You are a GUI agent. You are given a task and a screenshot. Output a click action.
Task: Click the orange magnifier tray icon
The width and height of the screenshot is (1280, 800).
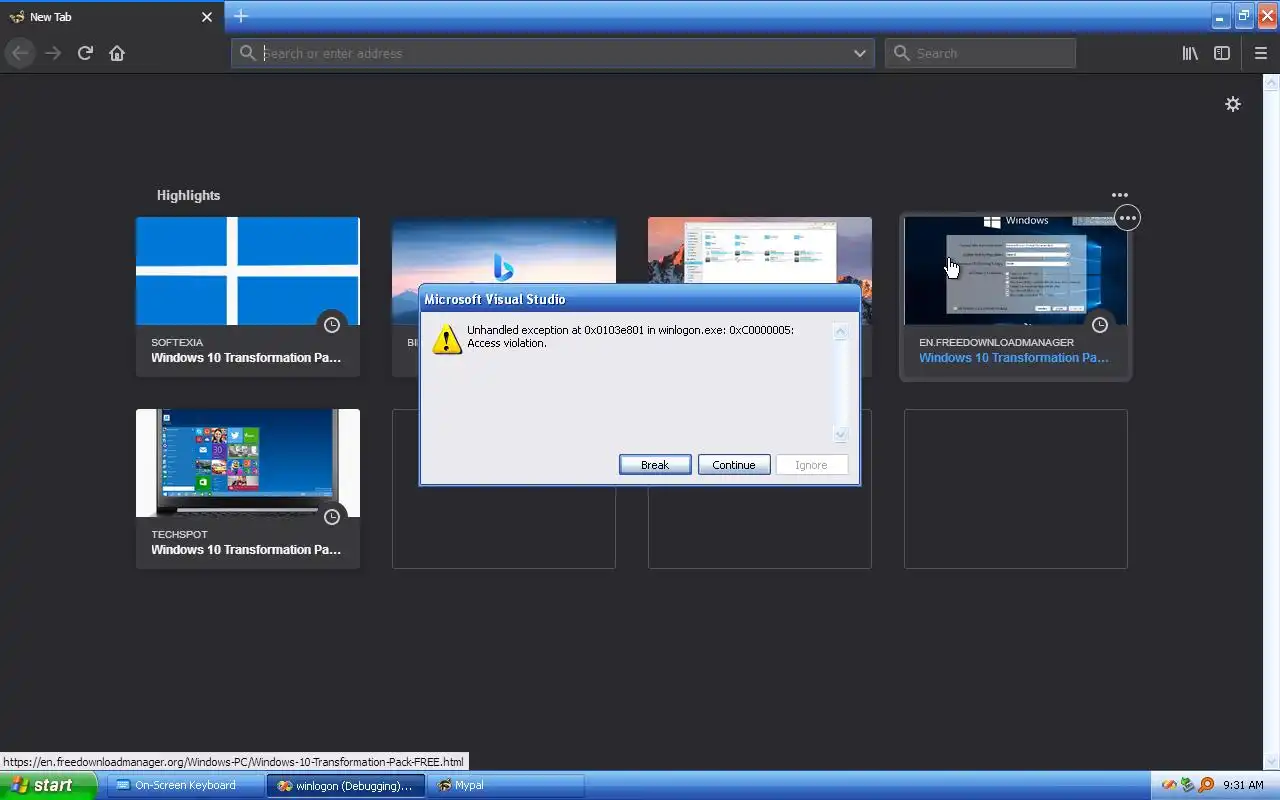coord(1206,786)
